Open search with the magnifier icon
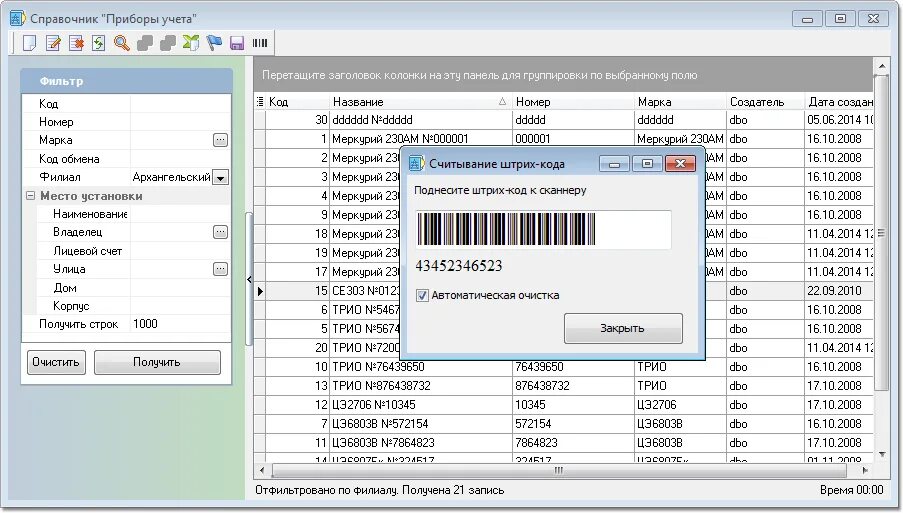This screenshot has width=903, height=513. tap(122, 43)
